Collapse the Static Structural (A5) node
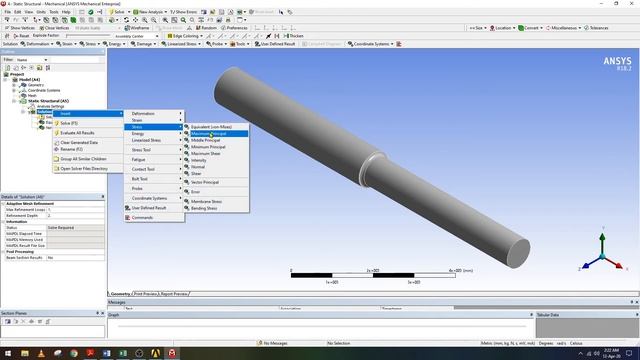The height and width of the screenshot is (360, 640). pos(15,101)
